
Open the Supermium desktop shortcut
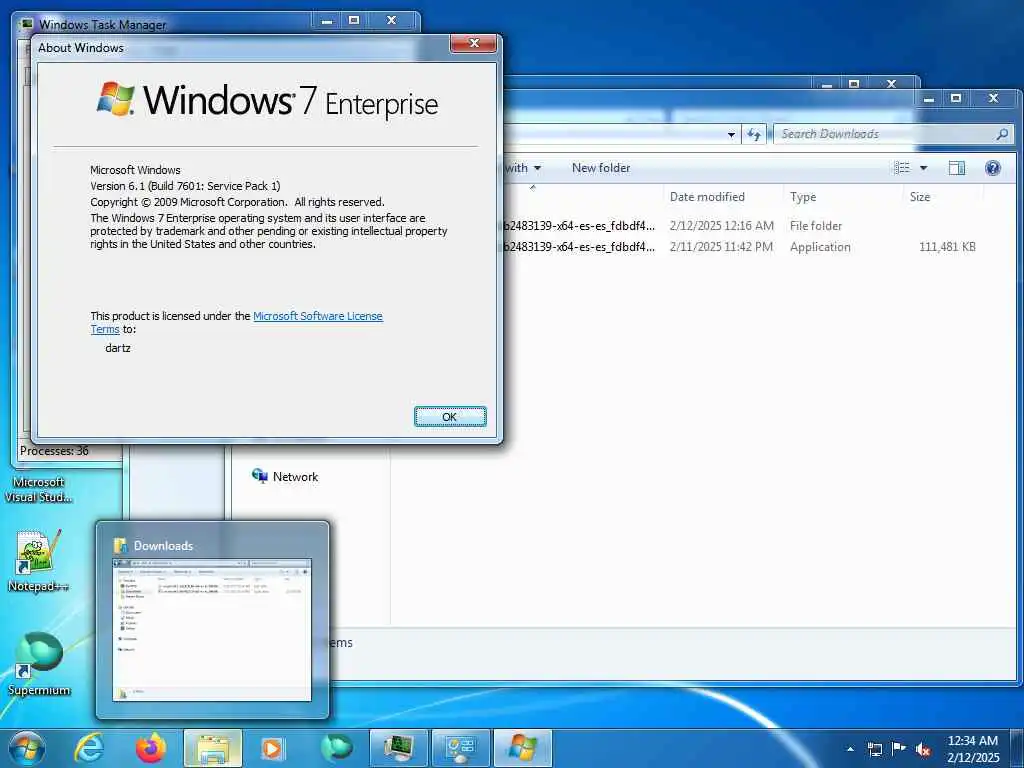click(39, 663)
